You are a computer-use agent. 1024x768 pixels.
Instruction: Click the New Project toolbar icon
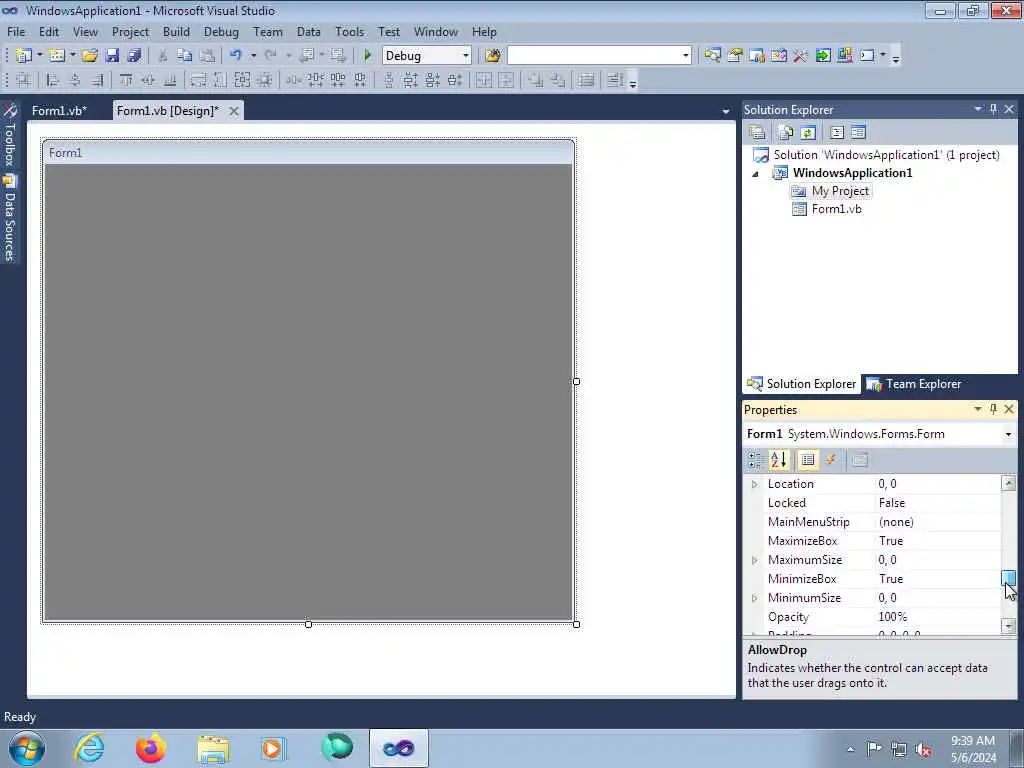click(24, 56)
